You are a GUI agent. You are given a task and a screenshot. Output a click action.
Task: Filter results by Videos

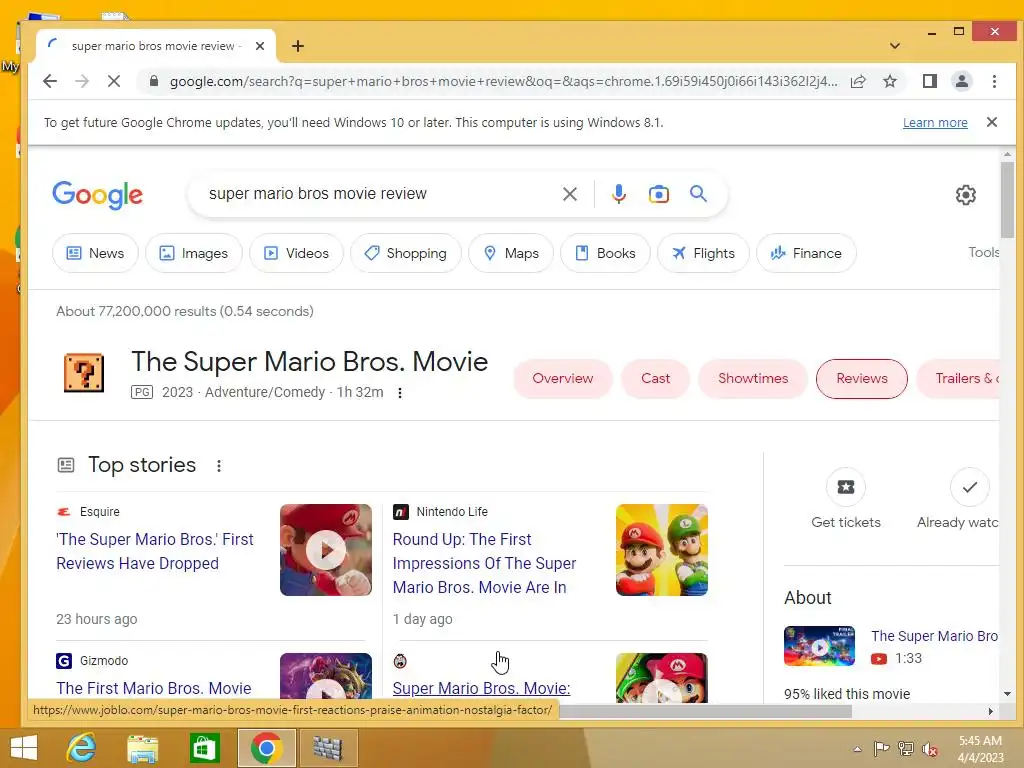pos(296,253)
